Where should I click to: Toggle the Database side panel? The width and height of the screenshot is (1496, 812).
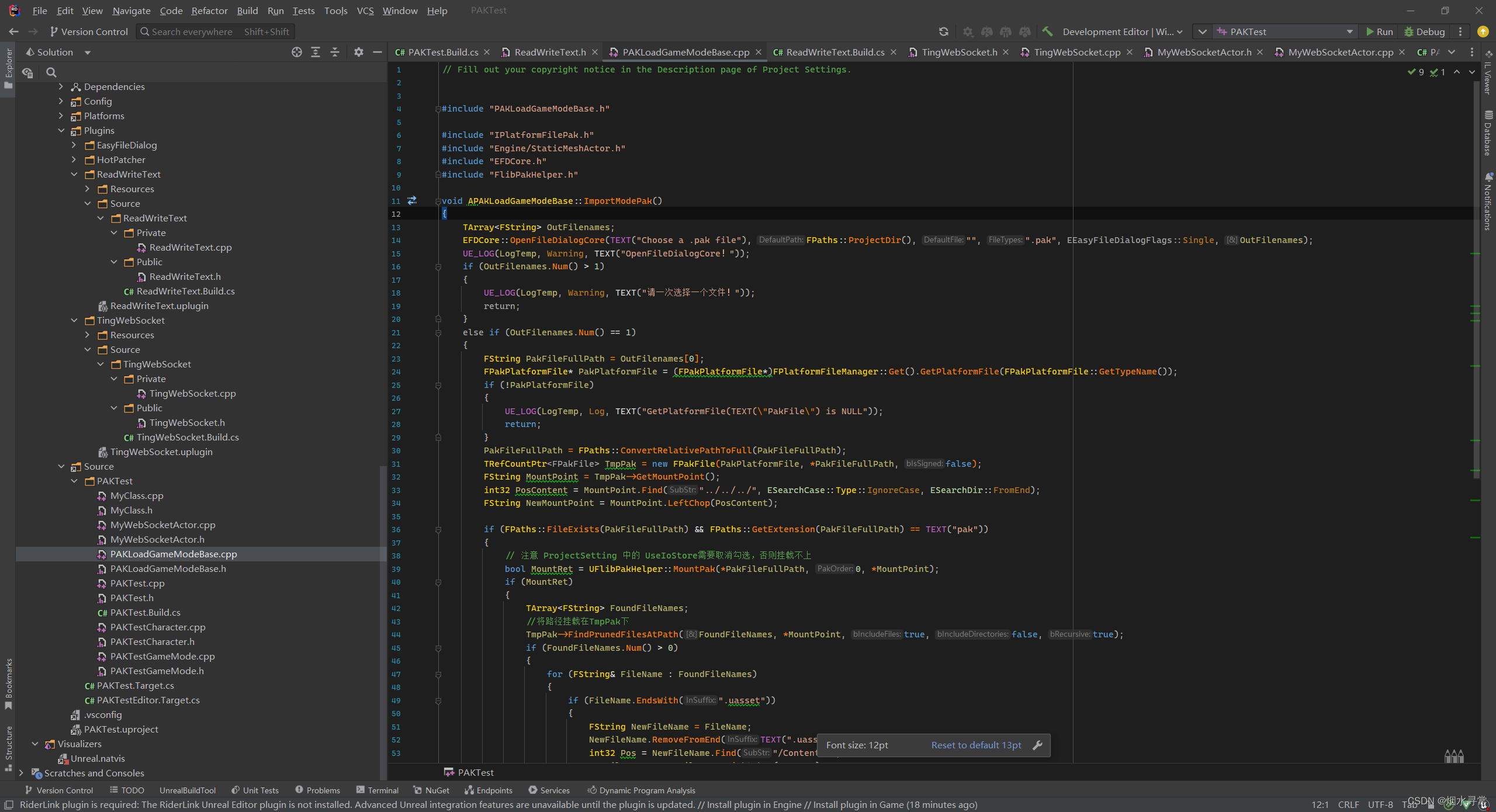1488,133
